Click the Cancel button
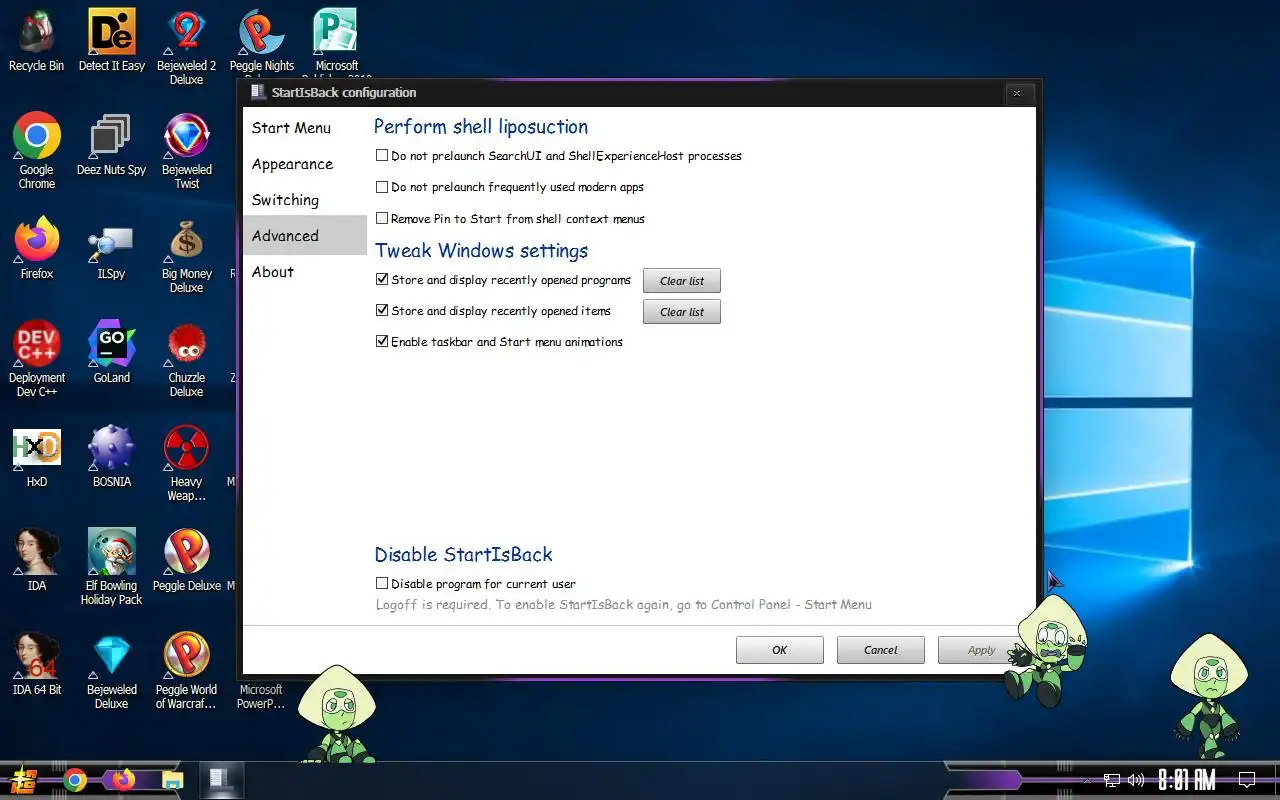 [881, 650]
